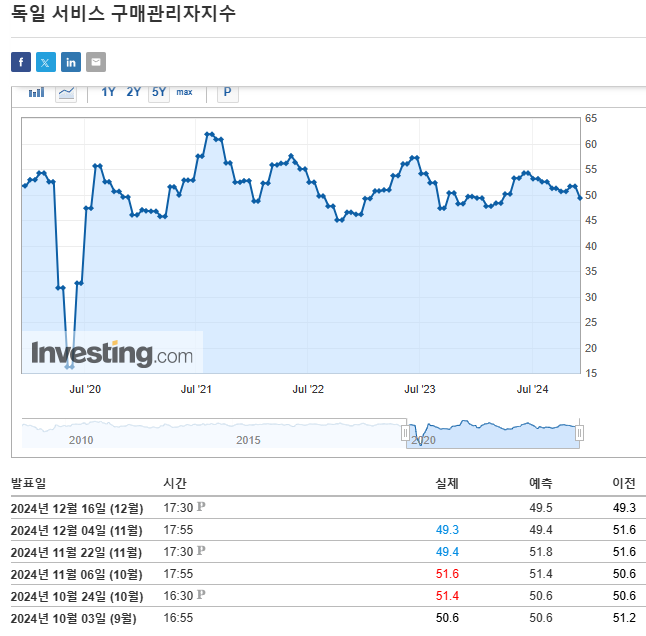Click the preliminary P icon beside December 16
This screenshot has width=646, height=636.
(201, 507)
